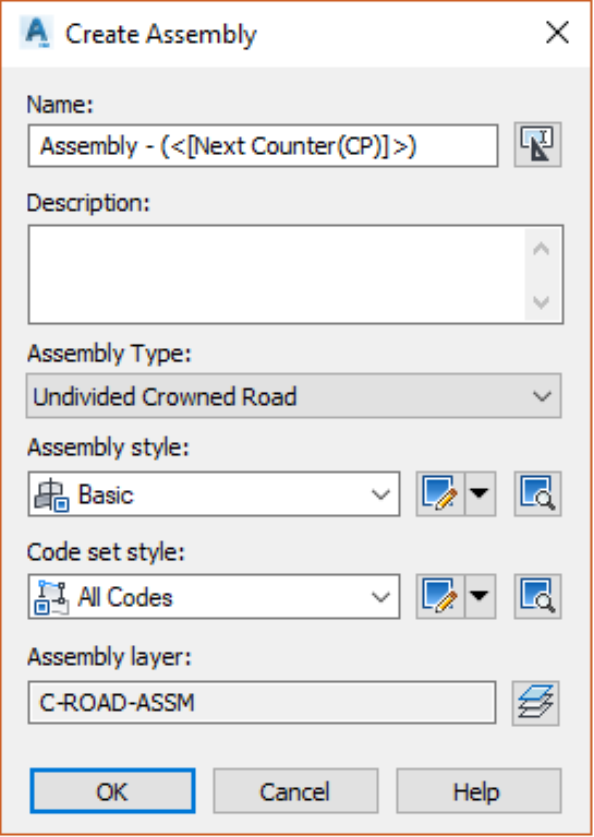The width and height of the screenshot is (594, 837).
Task: Open Assembly style edit options arrow
Action: (480, 494)
